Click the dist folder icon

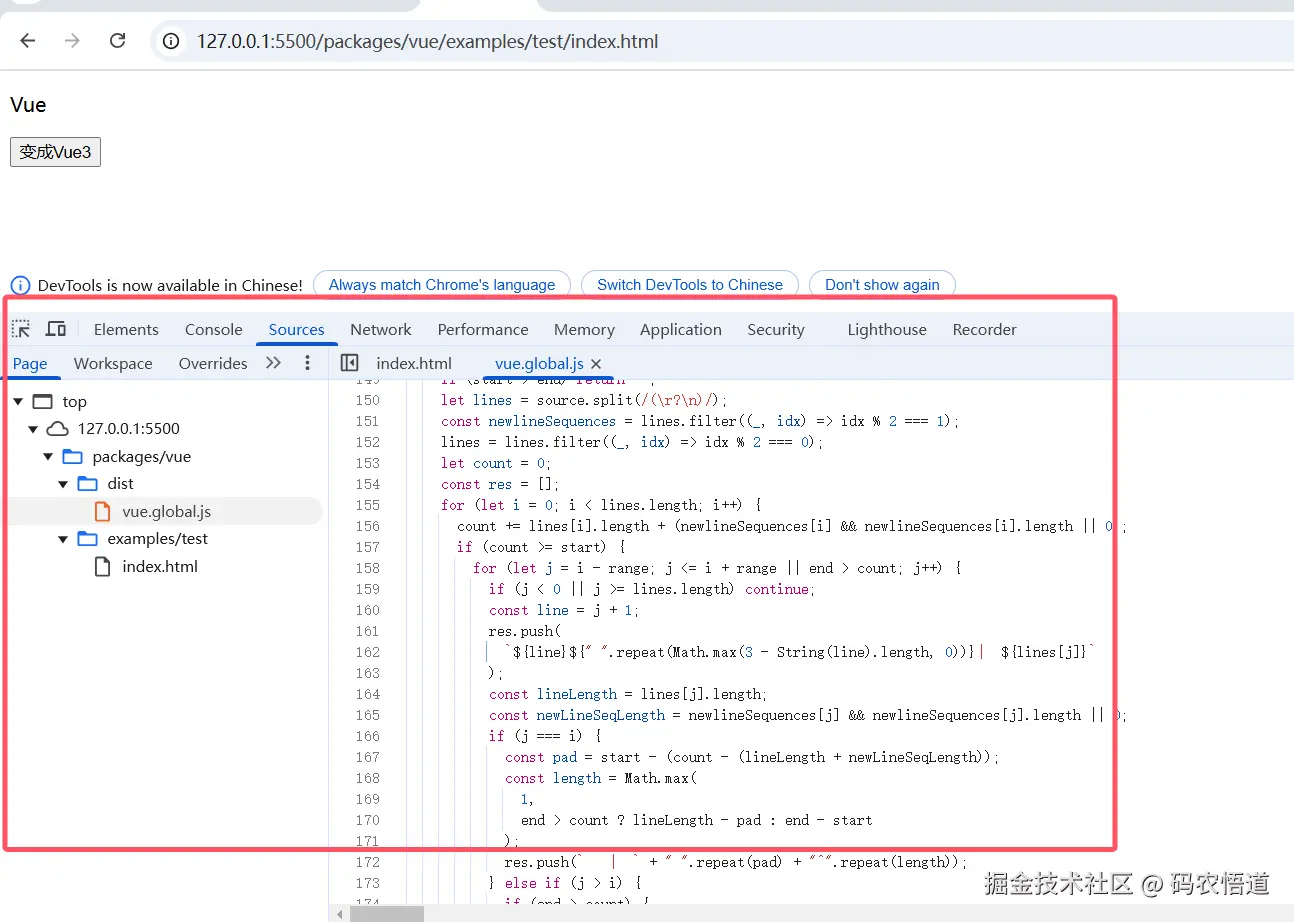click(x=88, y=484)
